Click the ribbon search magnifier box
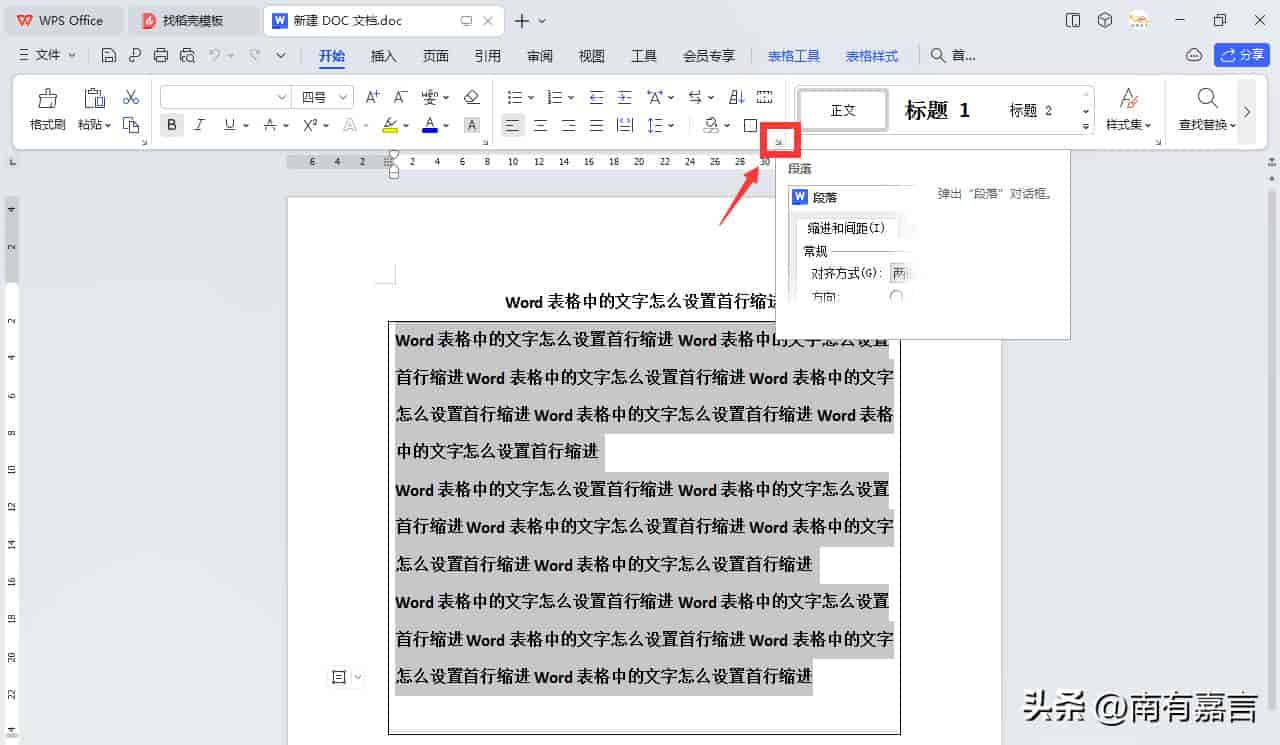Viewport: 1280px width, 745px height. tap(953, 56)
